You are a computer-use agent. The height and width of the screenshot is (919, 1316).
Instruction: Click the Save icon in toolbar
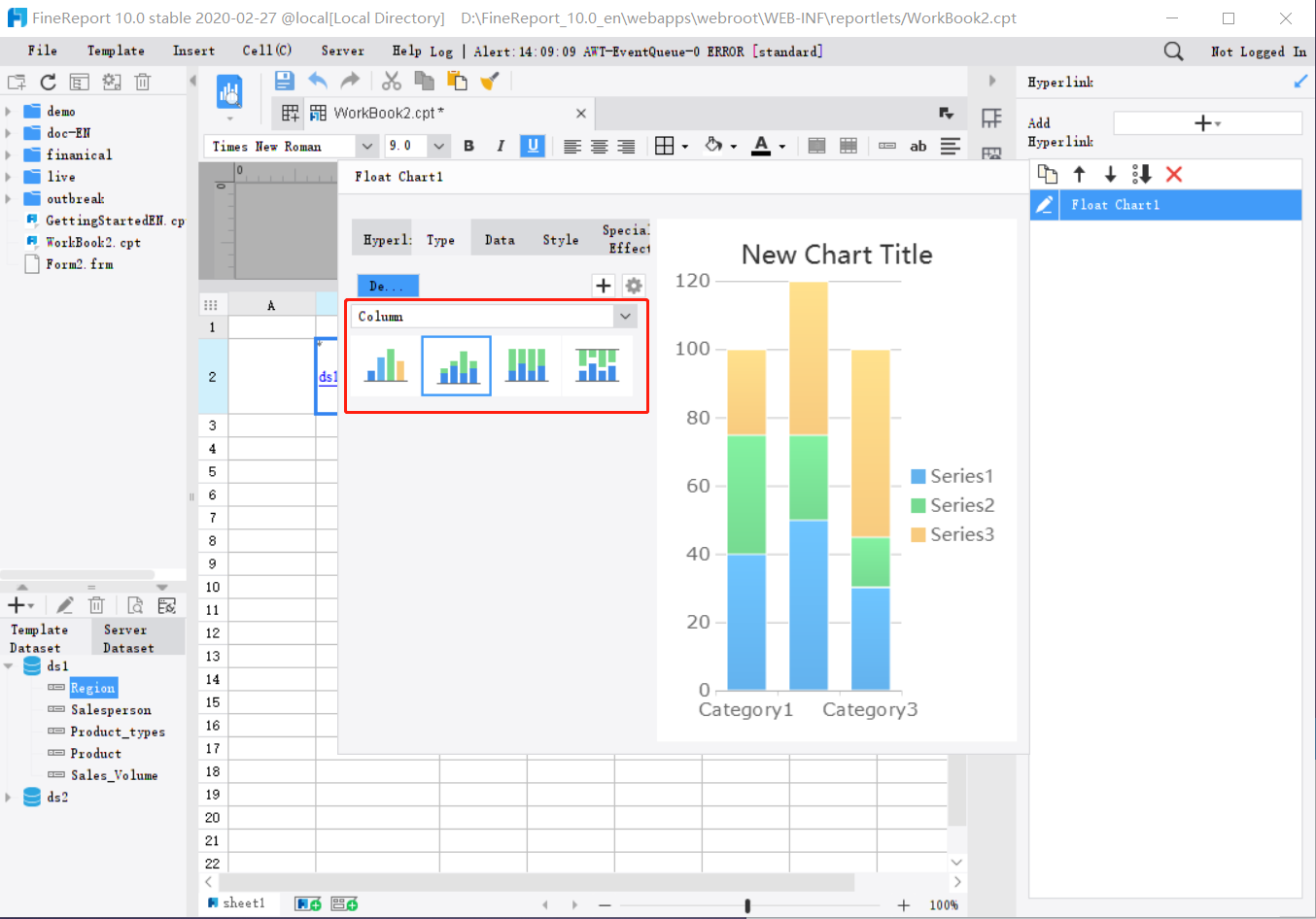coord(284,81)
